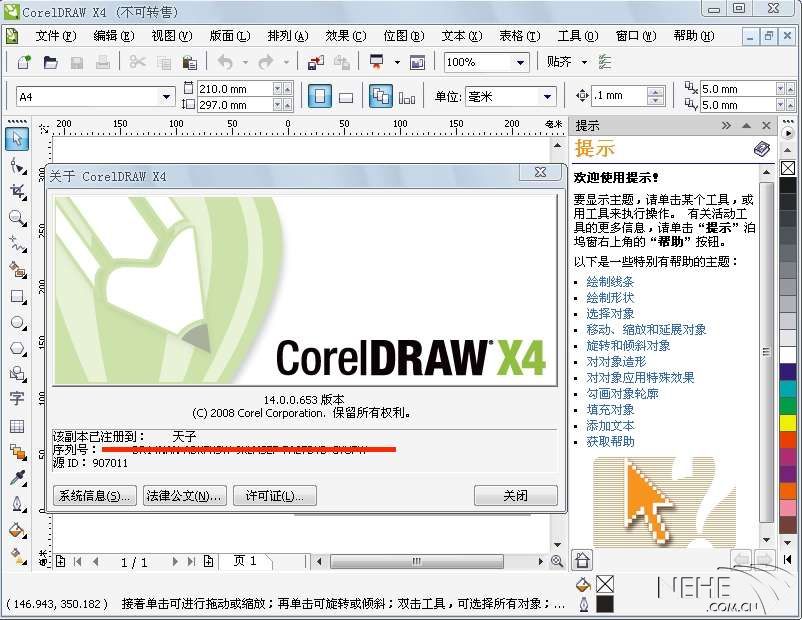This screenshot has height=620, width=802.
Task: Open the Hints help book icon
Action: pos(762,149)
